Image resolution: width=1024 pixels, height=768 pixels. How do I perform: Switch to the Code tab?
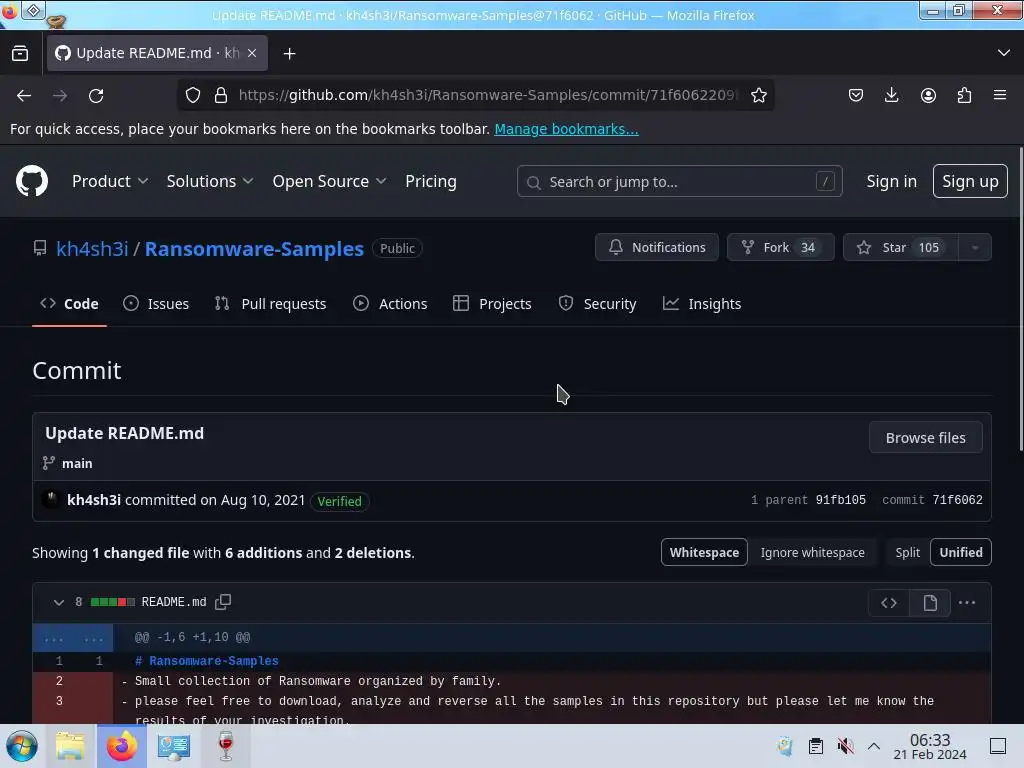pyautogui.click(x=69, y=304)
